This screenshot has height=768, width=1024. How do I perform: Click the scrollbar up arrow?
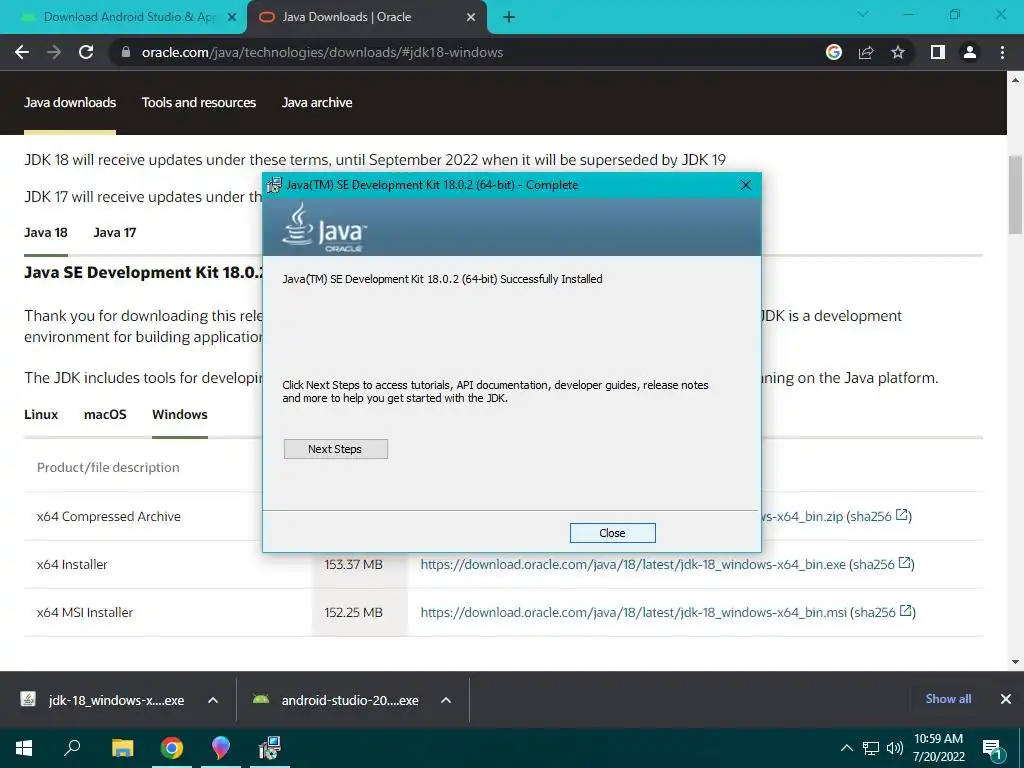coord(1015,80)
